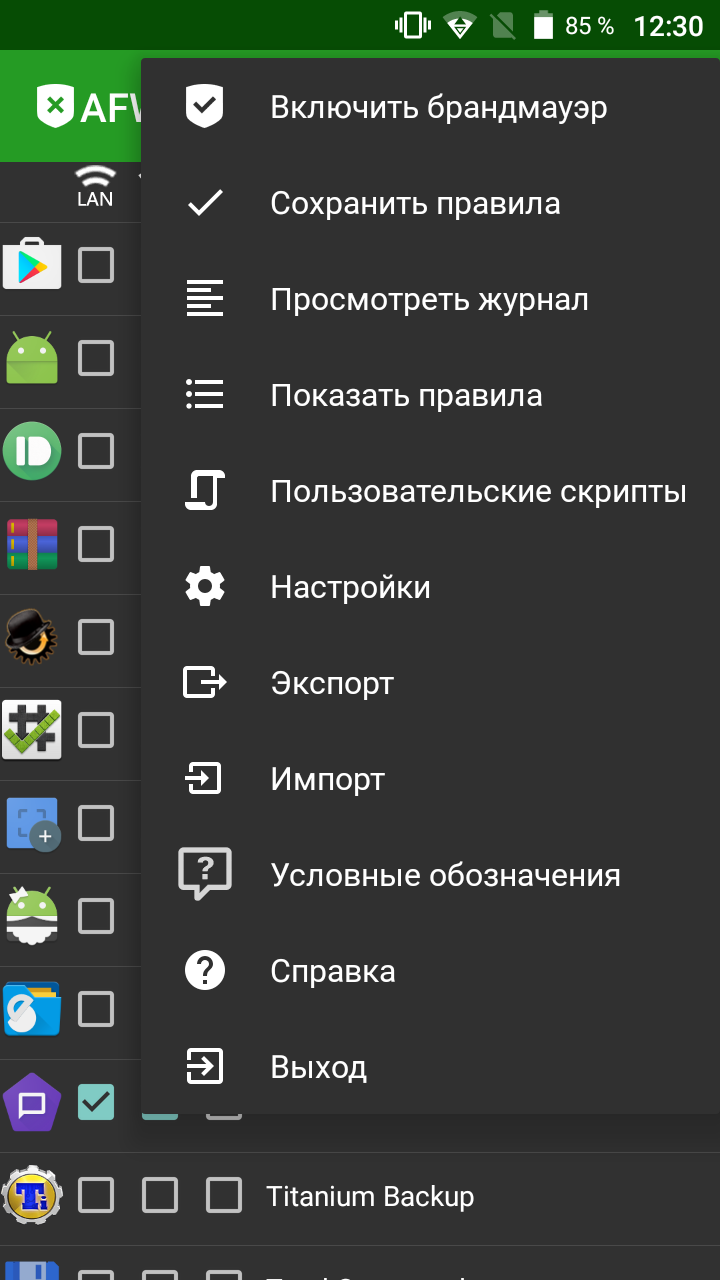Viewport: 720px width, 1280px height.
Task: Click the list icon for Показать правила
Action: coord(205,395)
